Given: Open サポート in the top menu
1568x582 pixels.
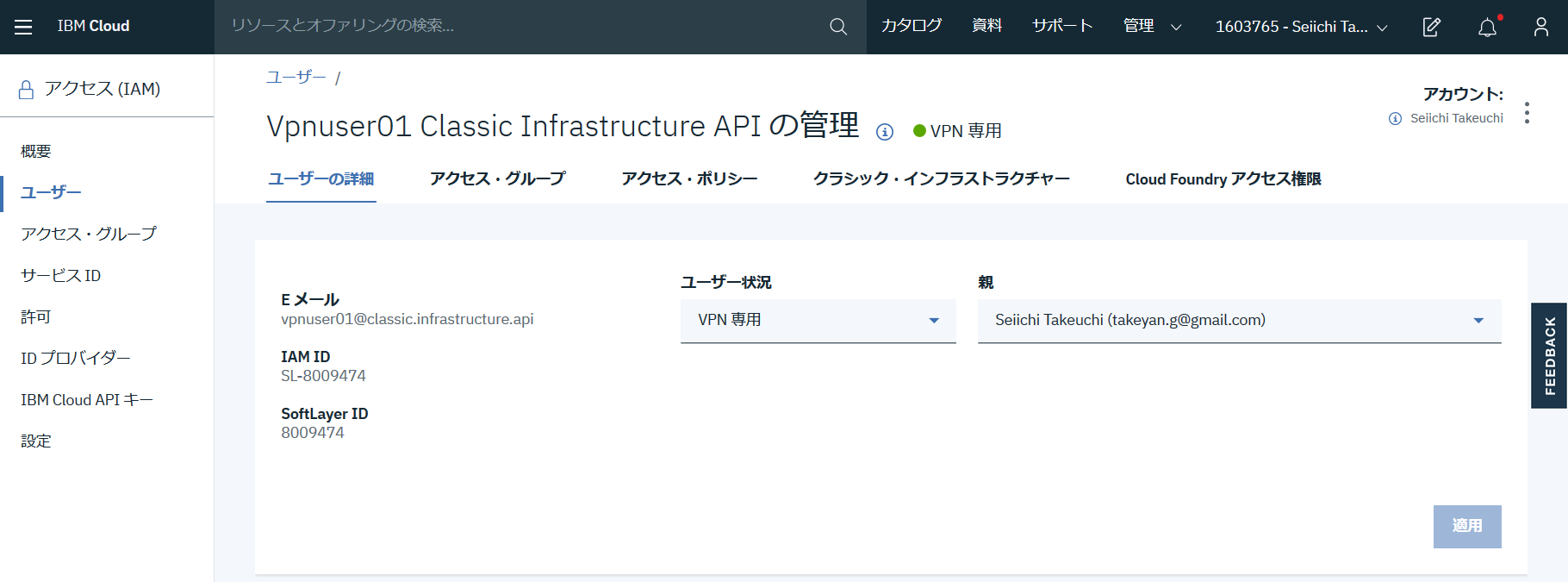Looking at the screenshot, I should pyautogui.click(x=1063, y=26).
